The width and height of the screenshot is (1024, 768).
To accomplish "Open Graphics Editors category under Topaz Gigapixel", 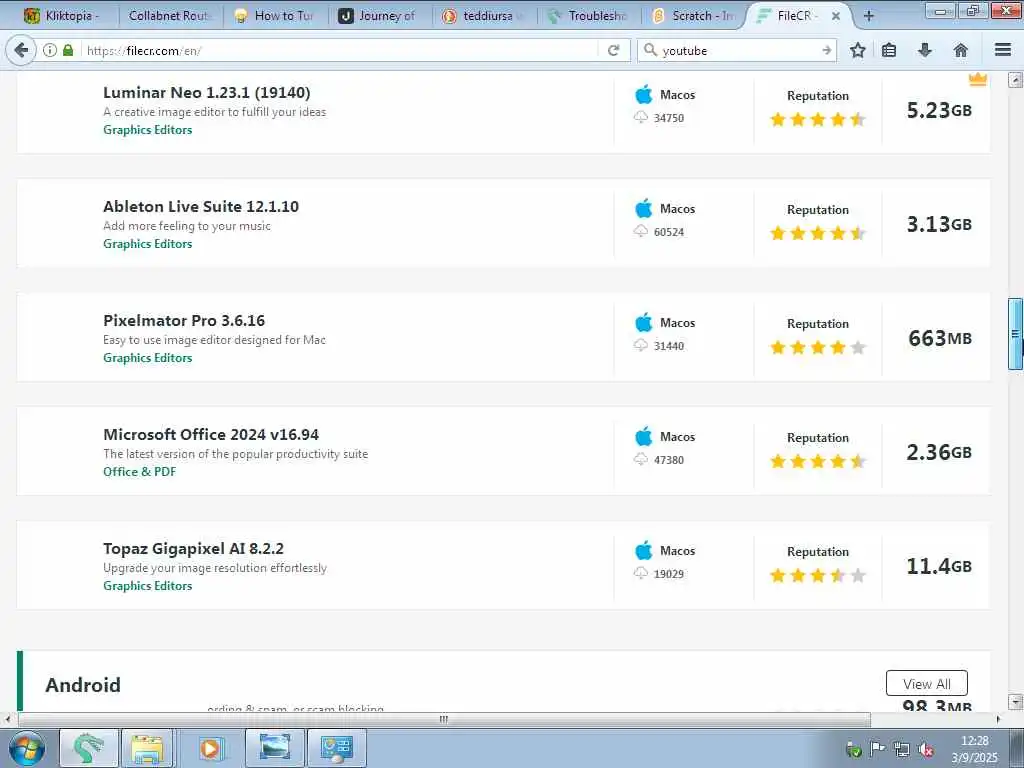I will coord(148,586).
